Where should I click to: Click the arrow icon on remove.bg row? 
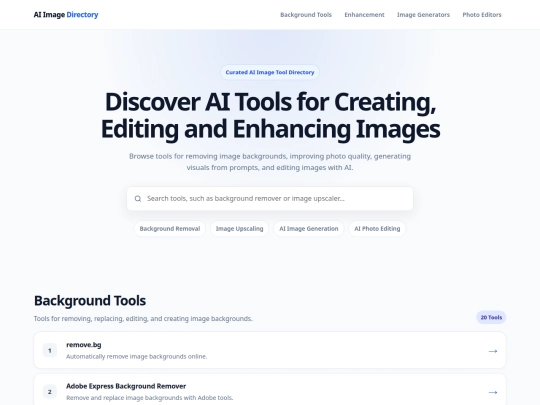(493, 351)
